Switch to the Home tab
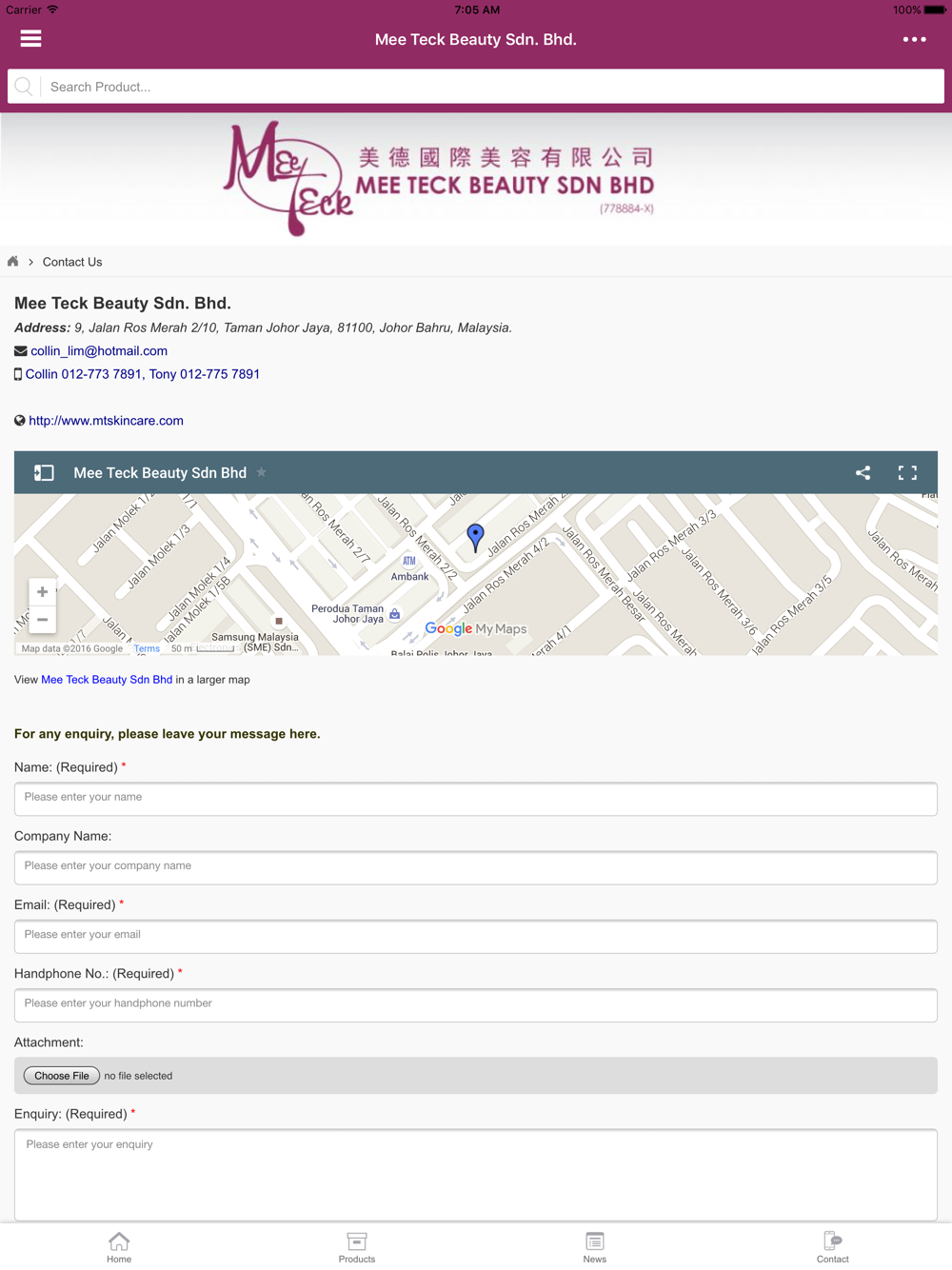The image size is (952, 1270). pos(119,1247)
